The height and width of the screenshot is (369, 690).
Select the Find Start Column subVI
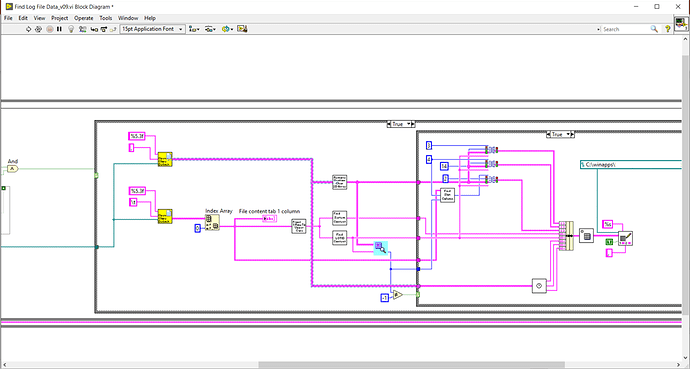click(448, 195)
